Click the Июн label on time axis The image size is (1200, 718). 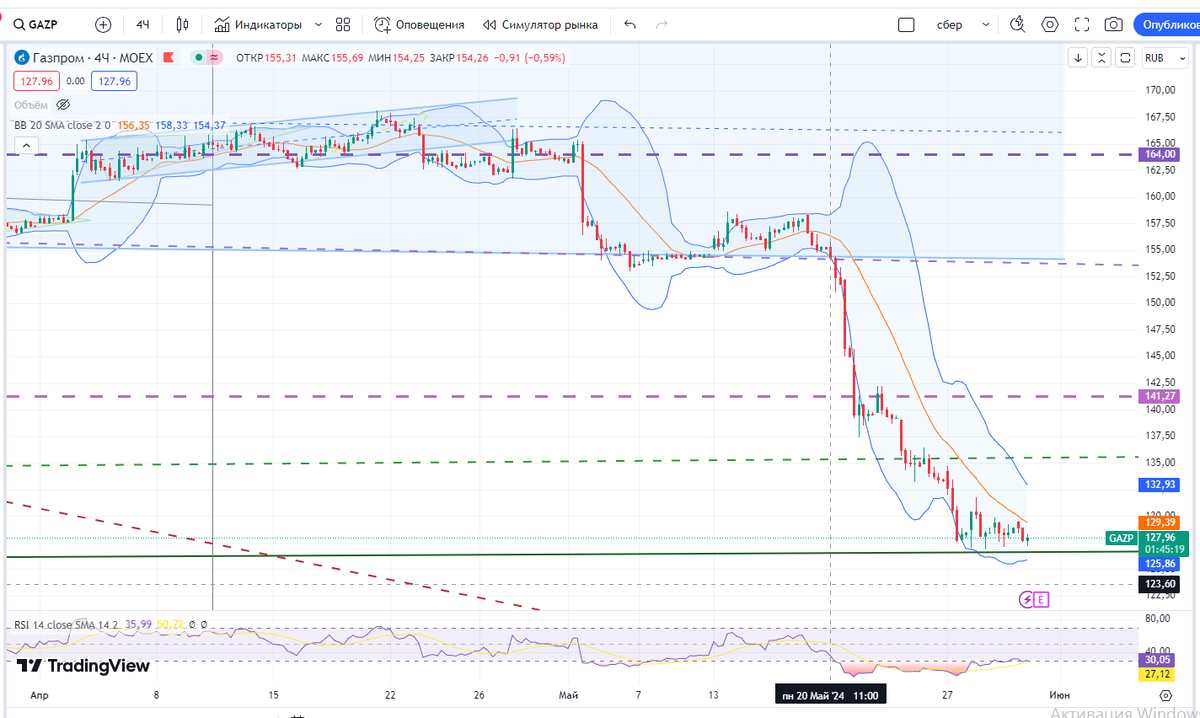1059,694
